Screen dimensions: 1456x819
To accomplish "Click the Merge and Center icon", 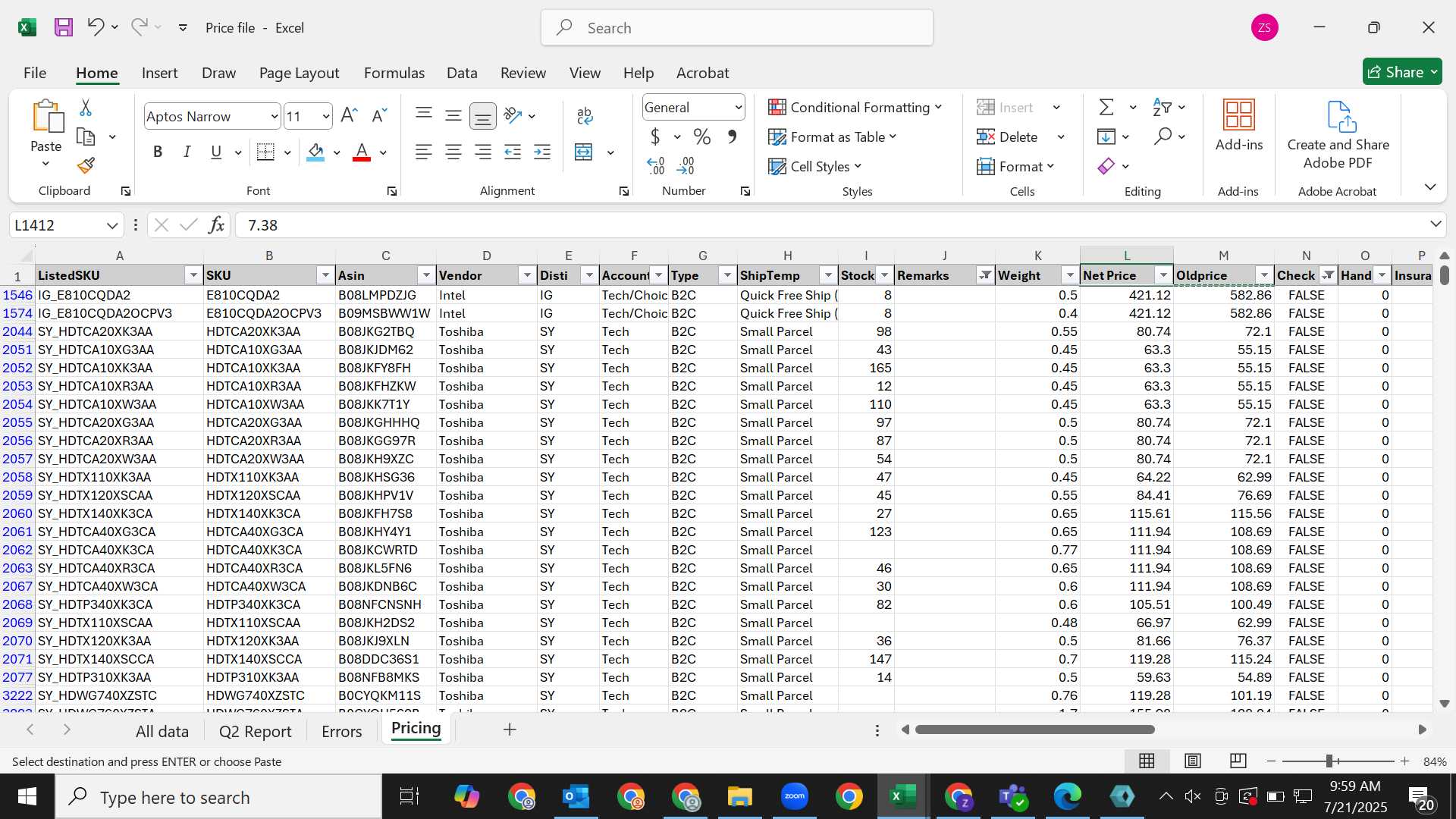I will [x=584, y=152].
